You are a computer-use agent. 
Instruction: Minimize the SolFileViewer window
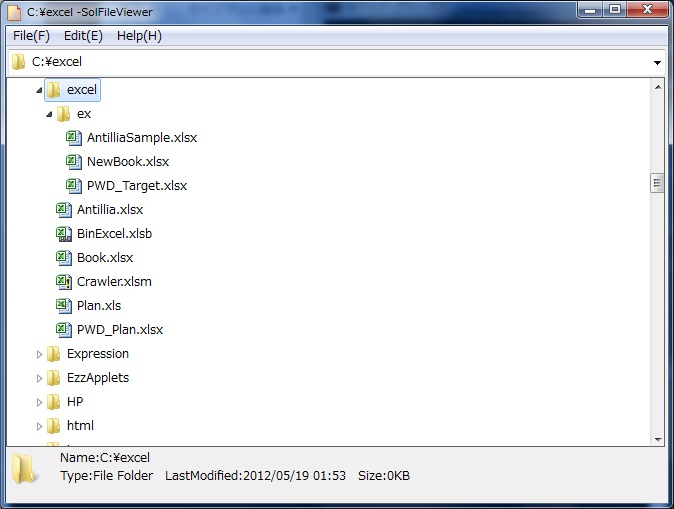coord(590,10)
